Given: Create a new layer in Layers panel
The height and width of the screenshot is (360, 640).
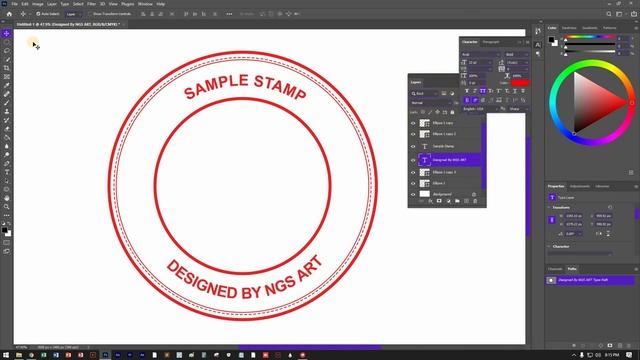Looking at the screenshot, I should coord(466,201).
